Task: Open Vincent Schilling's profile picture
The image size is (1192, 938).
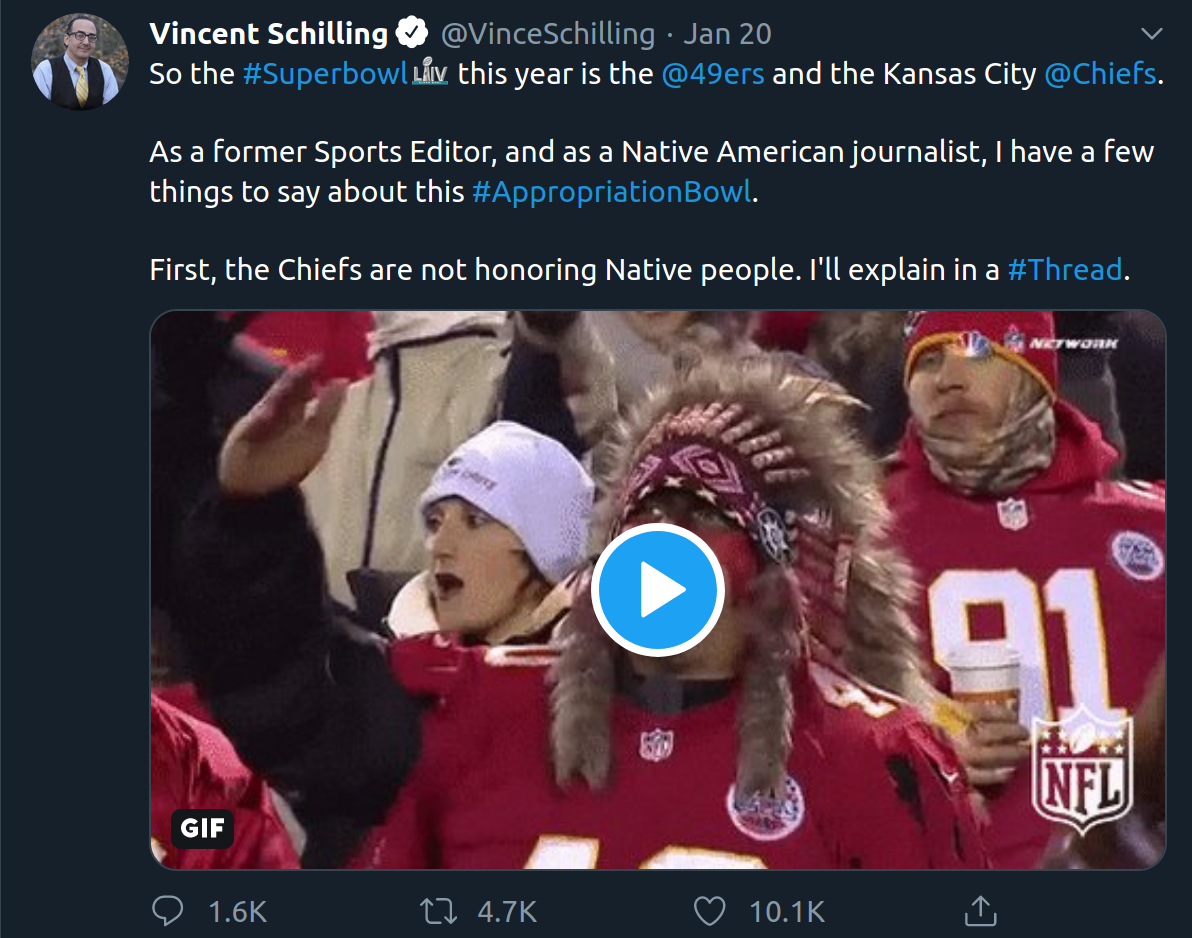Action: coord(79,62)
